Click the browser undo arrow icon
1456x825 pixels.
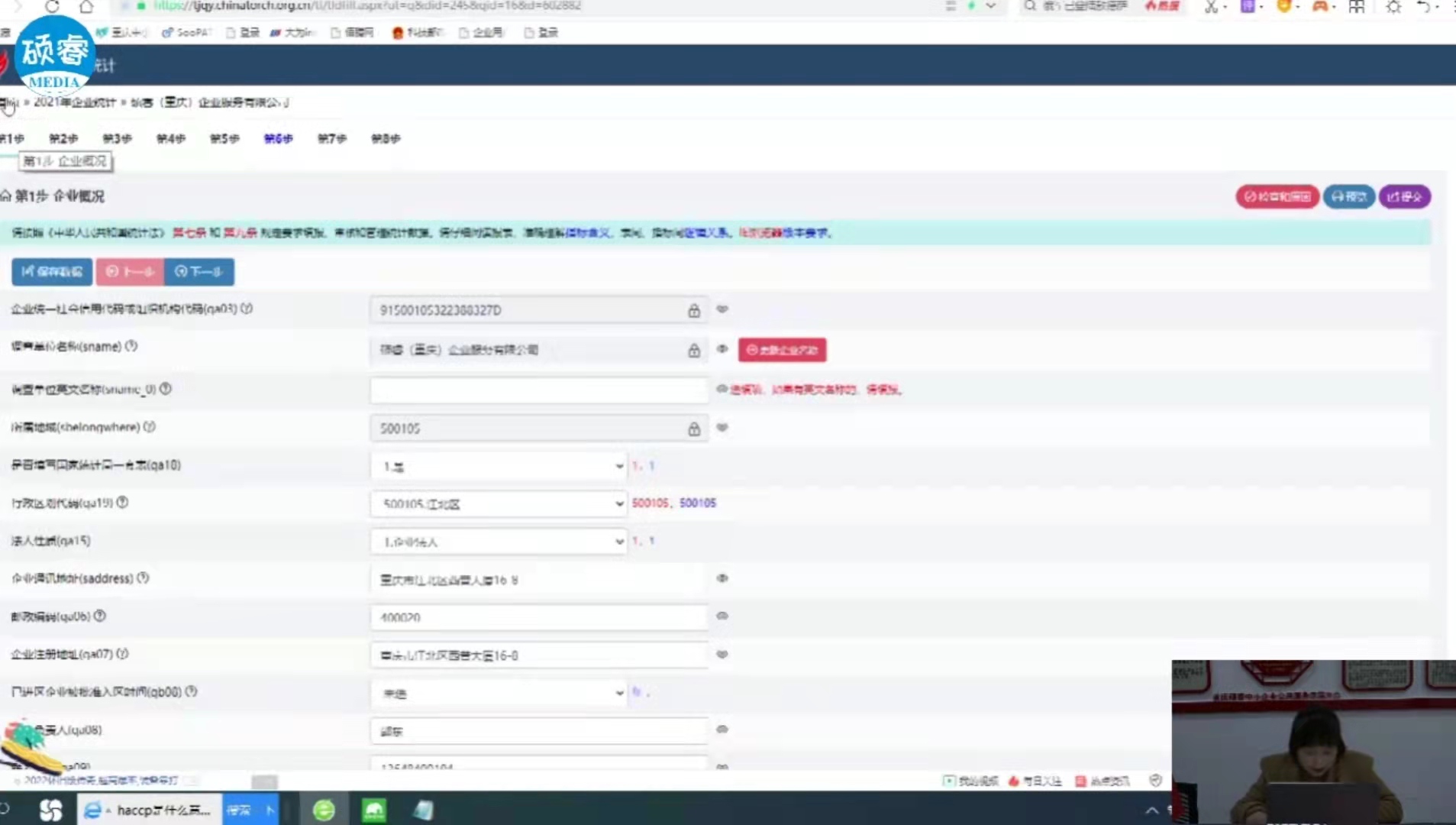click(1423, 6)
